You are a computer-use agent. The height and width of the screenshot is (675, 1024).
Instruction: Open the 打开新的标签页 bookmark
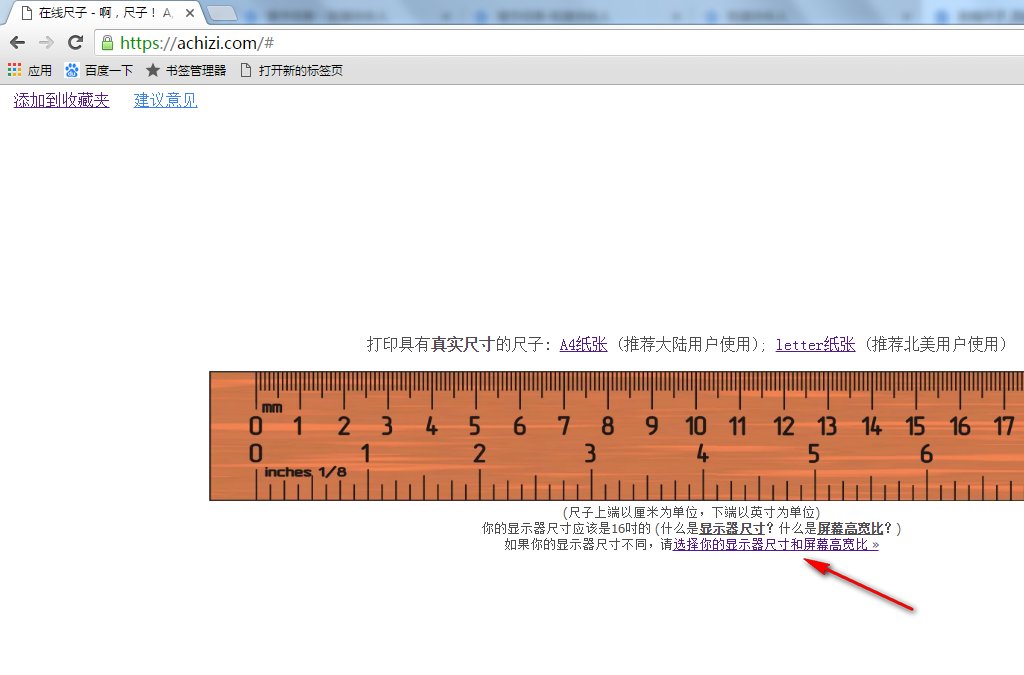291,71
